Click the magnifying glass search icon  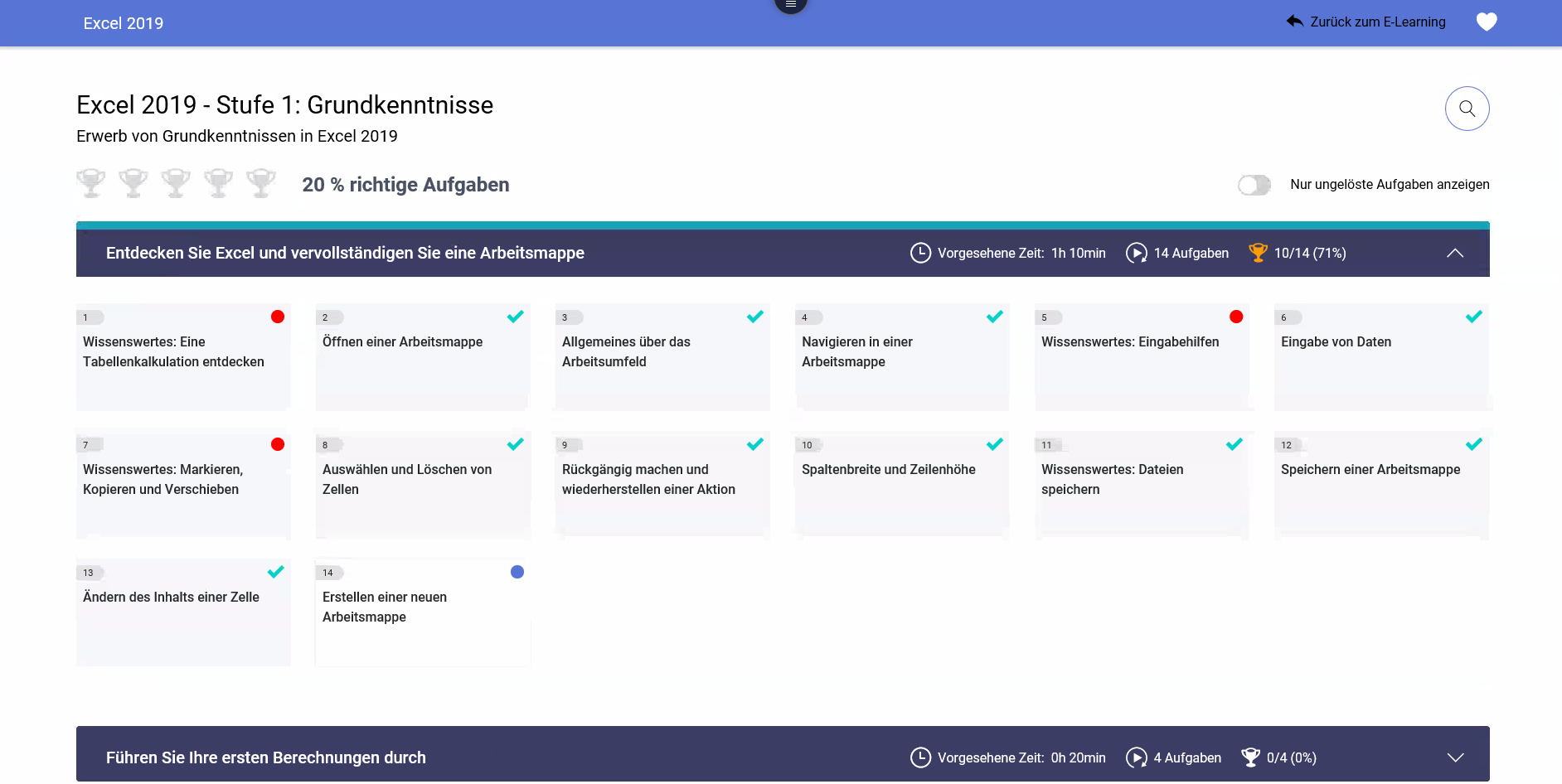click(x=1467, y=109)
